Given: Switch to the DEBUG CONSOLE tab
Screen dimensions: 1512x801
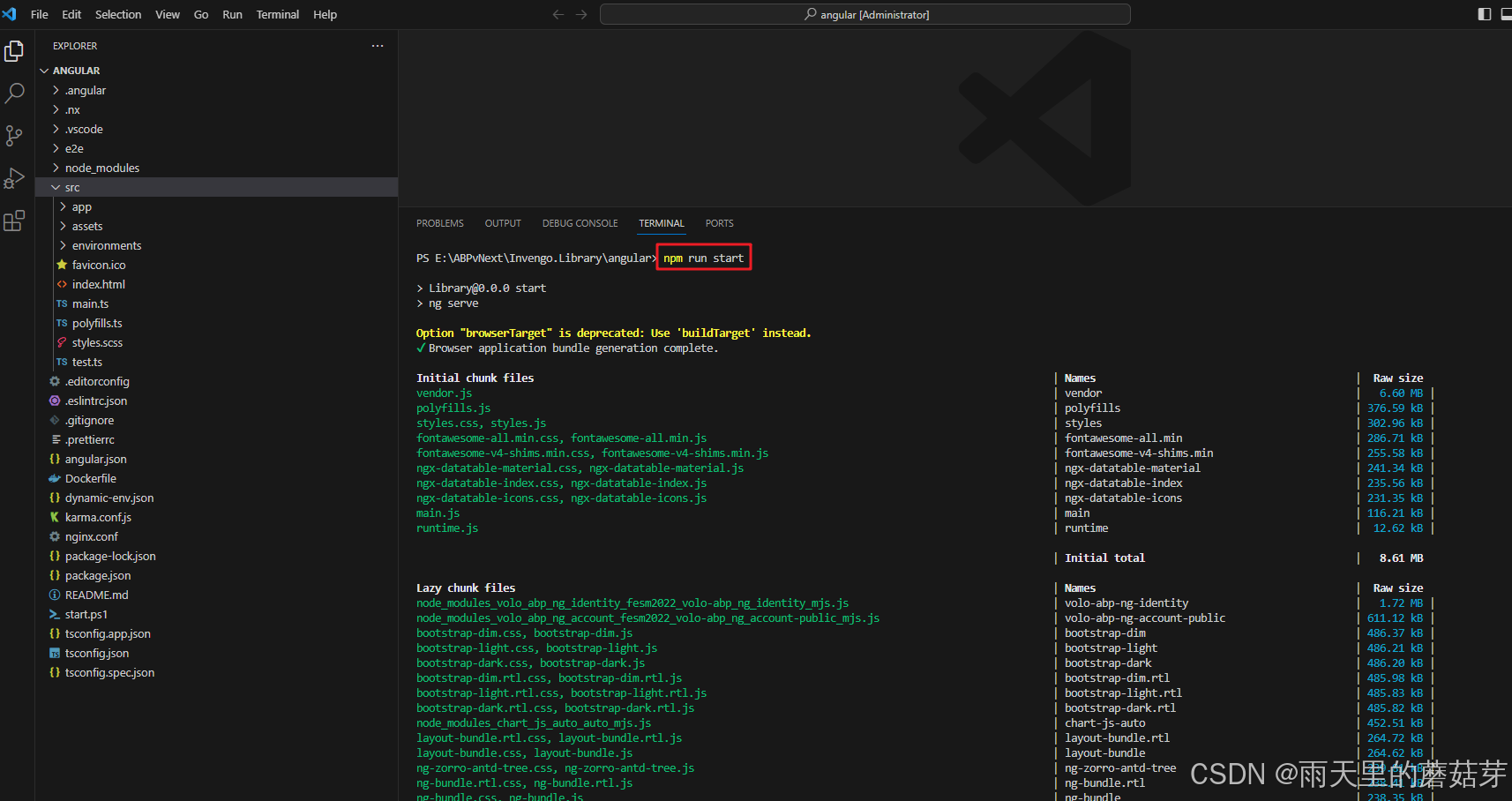Looking at the screenshot, I should [580, 223].
